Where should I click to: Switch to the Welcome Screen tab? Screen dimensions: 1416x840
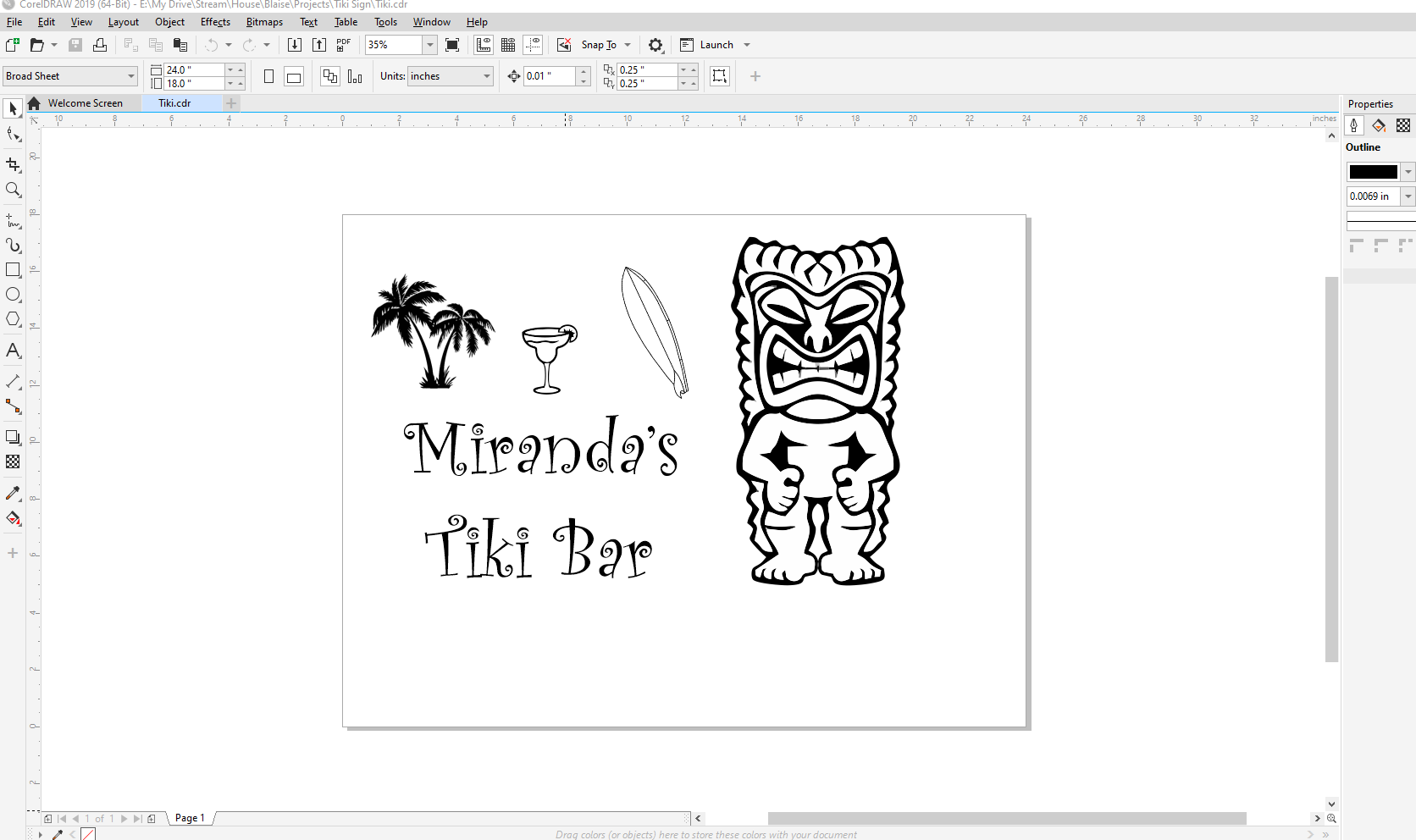[x=84, y=102]
